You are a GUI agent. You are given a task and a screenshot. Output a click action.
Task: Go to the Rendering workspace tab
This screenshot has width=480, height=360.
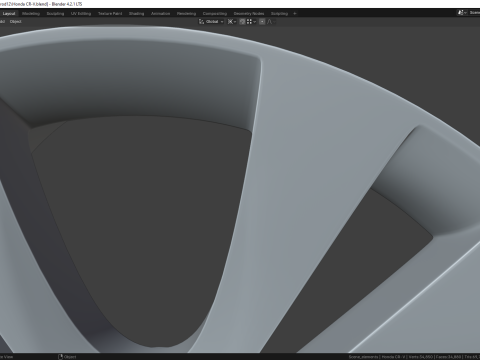click(x=186, y=14)
